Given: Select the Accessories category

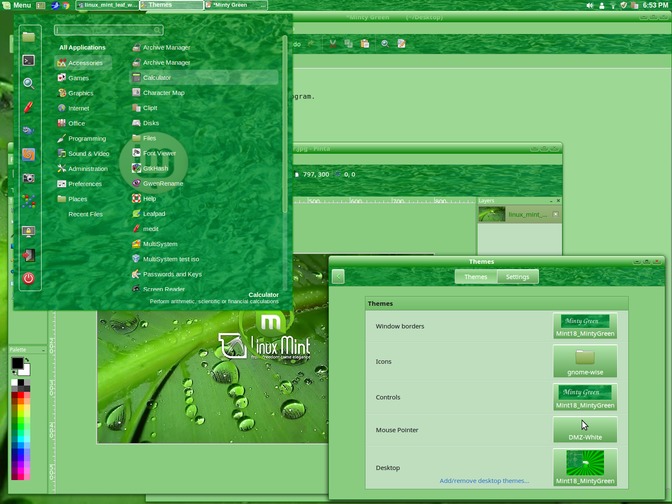Looking at the screenshot, I should click(x=83, y=63).
